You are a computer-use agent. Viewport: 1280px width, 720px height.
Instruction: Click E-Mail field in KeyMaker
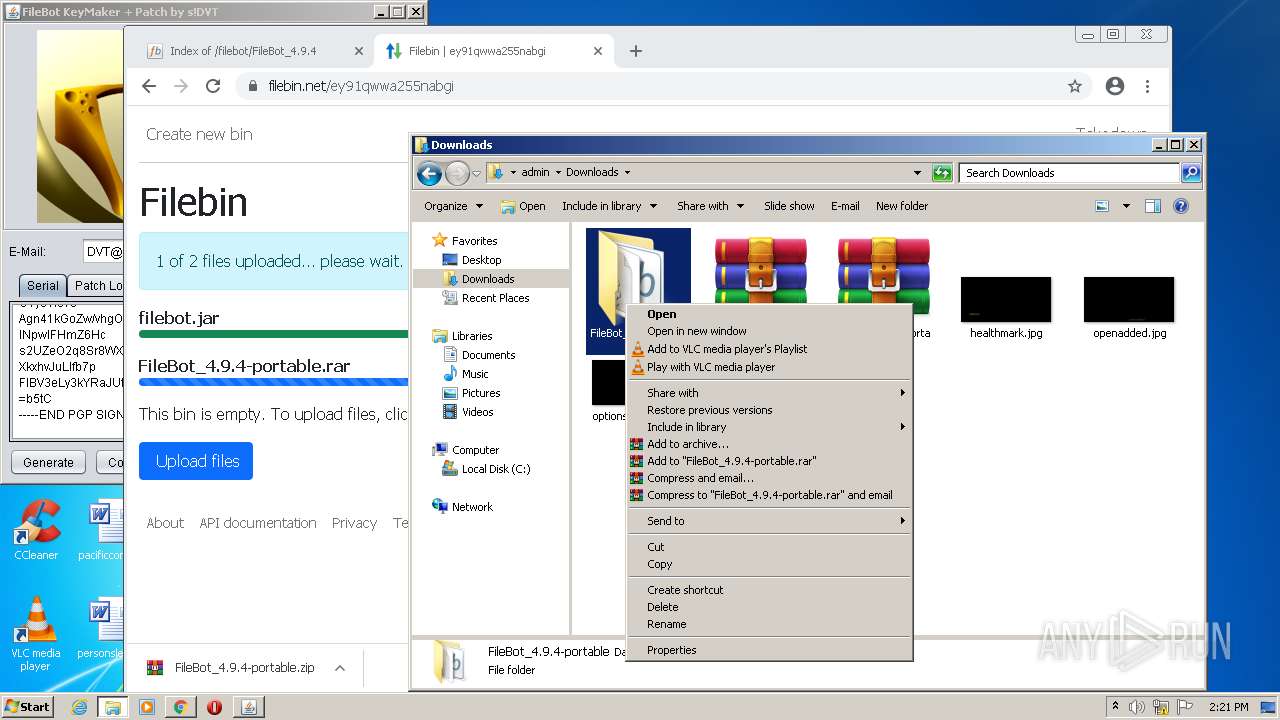pyautogui.click(x=101, y=252)
